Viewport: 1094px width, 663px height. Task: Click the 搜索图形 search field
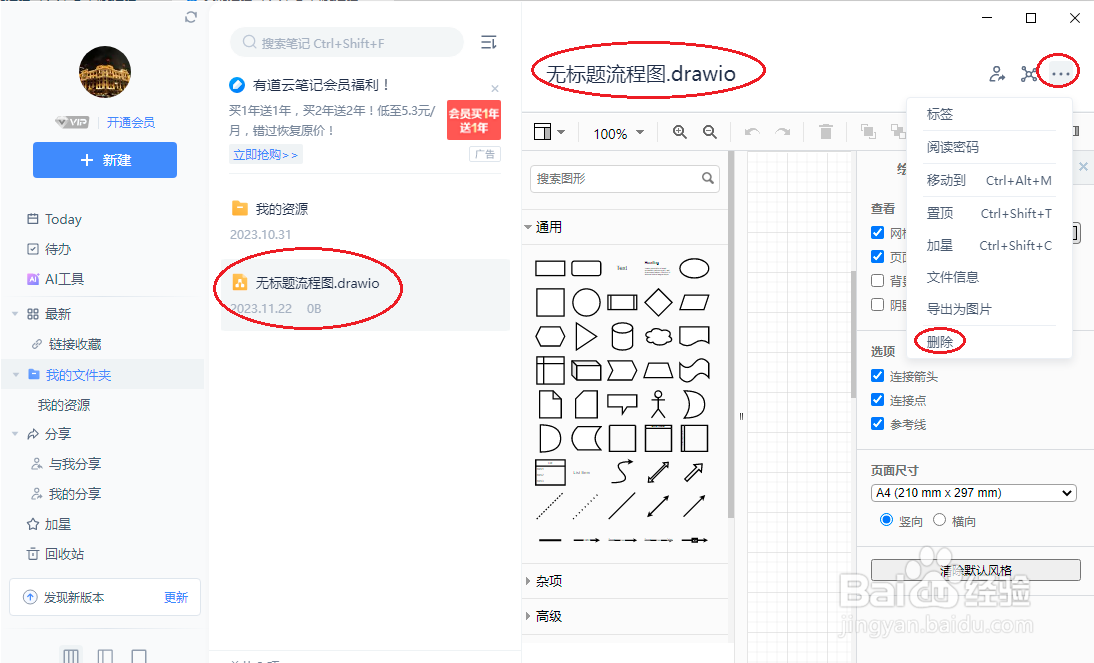tap(624, 179)
